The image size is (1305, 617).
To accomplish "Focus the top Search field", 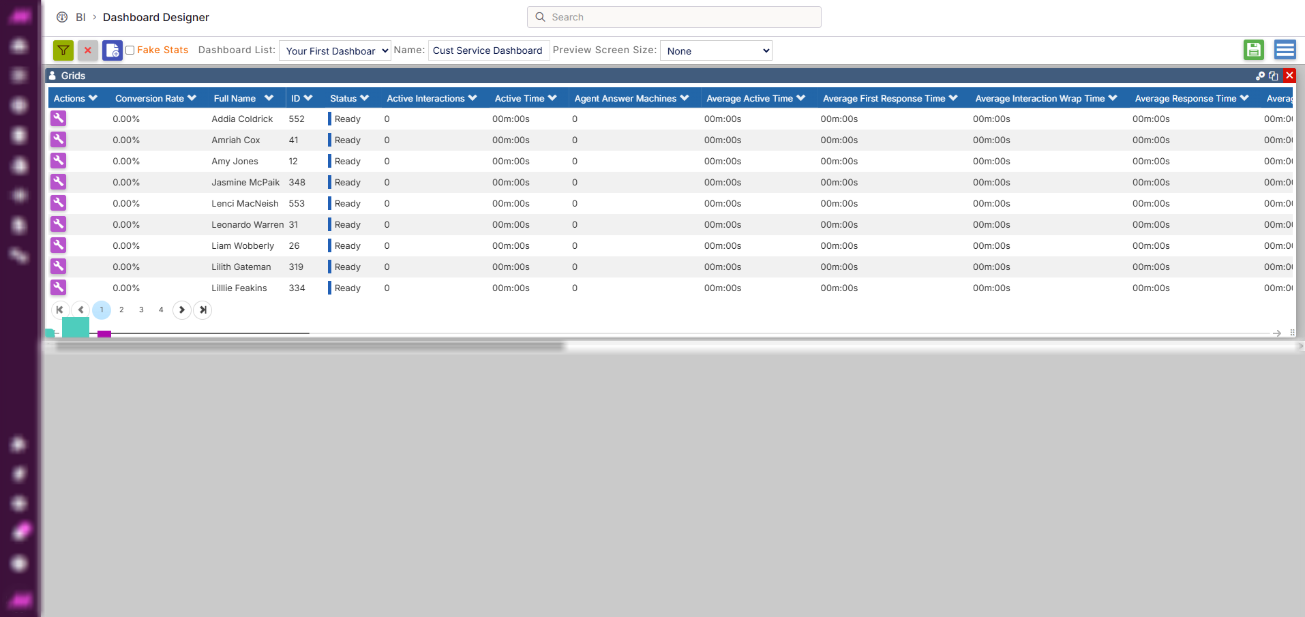I will (x=674, y=17).
